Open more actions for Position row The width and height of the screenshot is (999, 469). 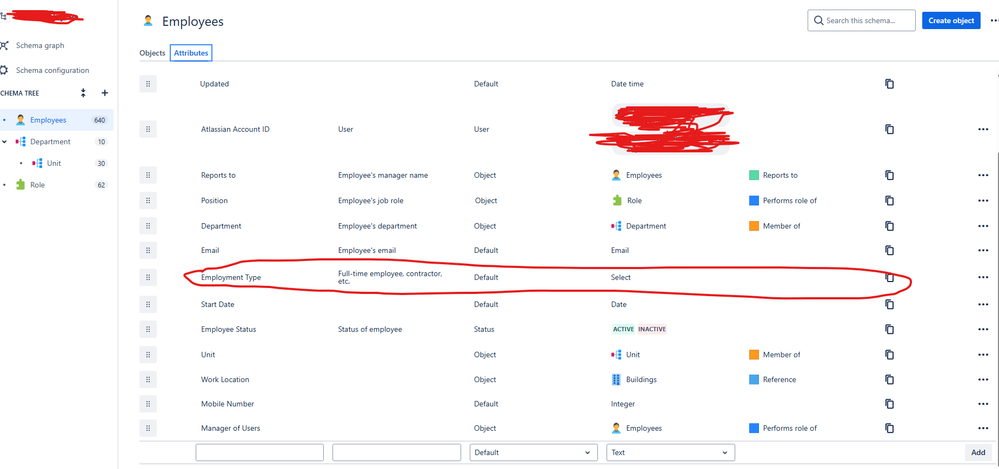click(983, 201)
